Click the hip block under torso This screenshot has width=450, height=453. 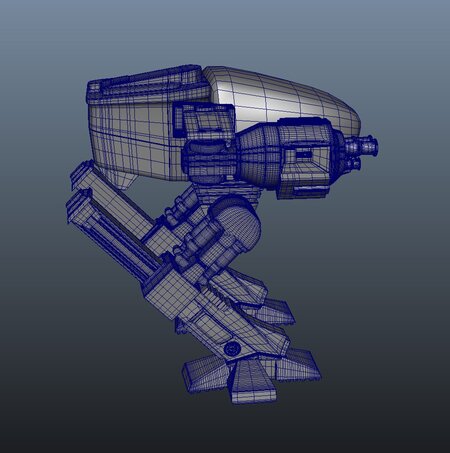[x=227, y=192]
